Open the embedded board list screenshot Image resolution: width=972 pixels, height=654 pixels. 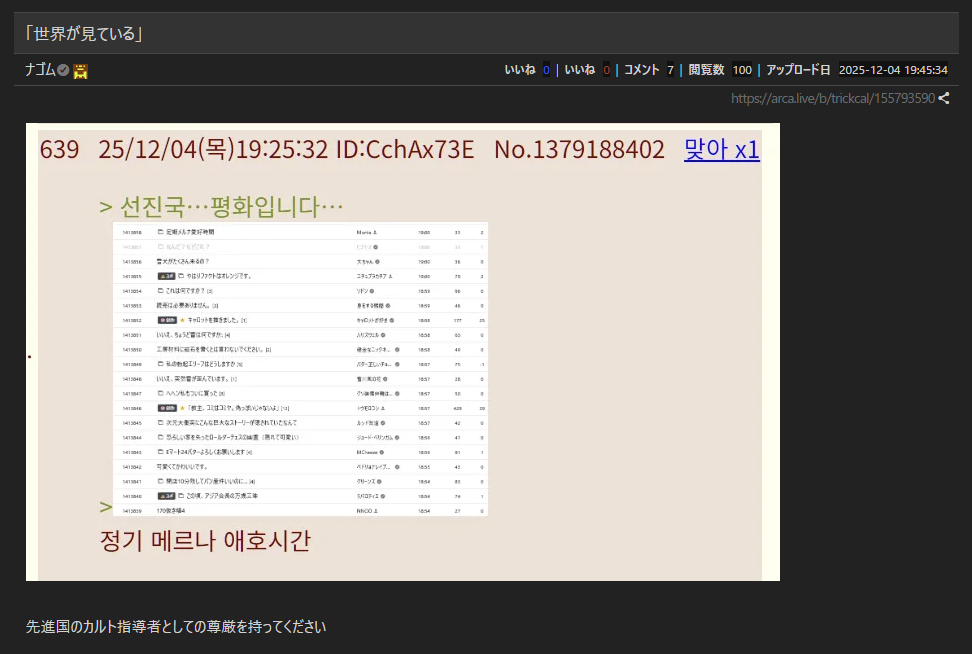pos(300,368)
